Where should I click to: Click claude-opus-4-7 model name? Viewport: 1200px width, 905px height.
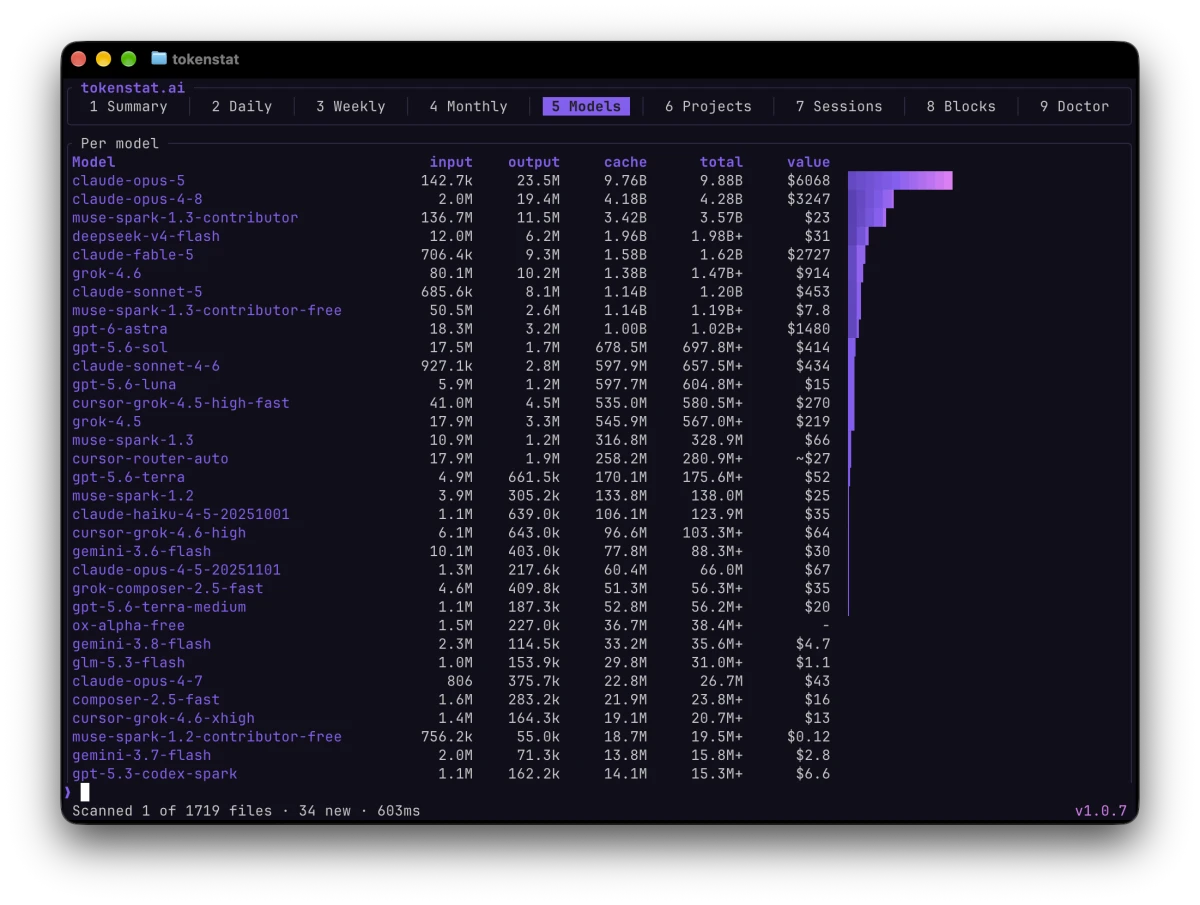pos(137,681)
